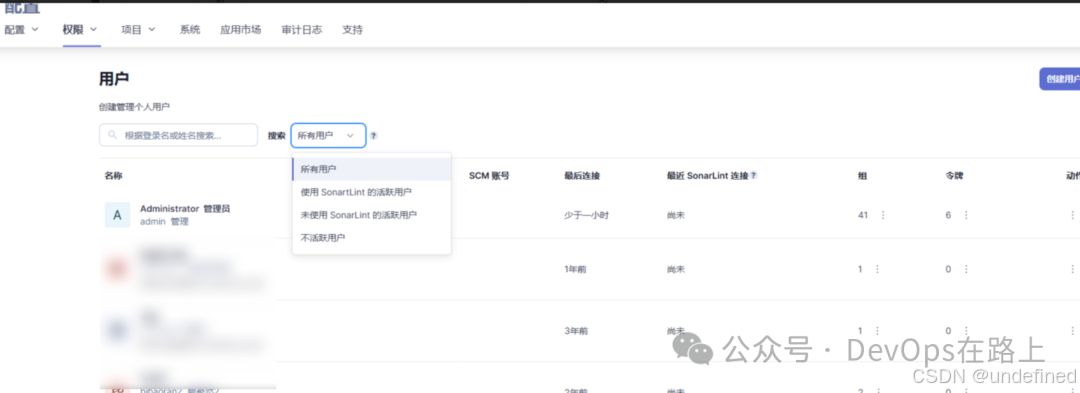Viewport: 1080px width, 393px height.
Task: Collapse the 所有用户 filter dropdown
Action: [328, 136]
